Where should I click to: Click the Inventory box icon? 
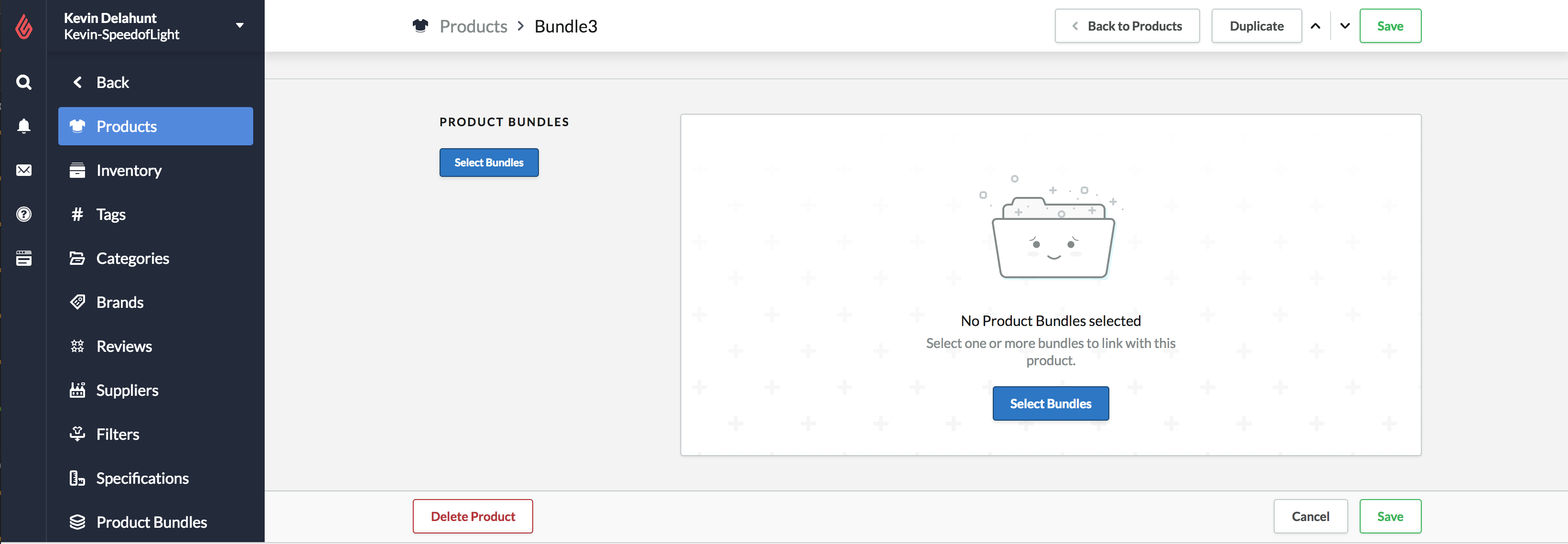coord(77,170)
